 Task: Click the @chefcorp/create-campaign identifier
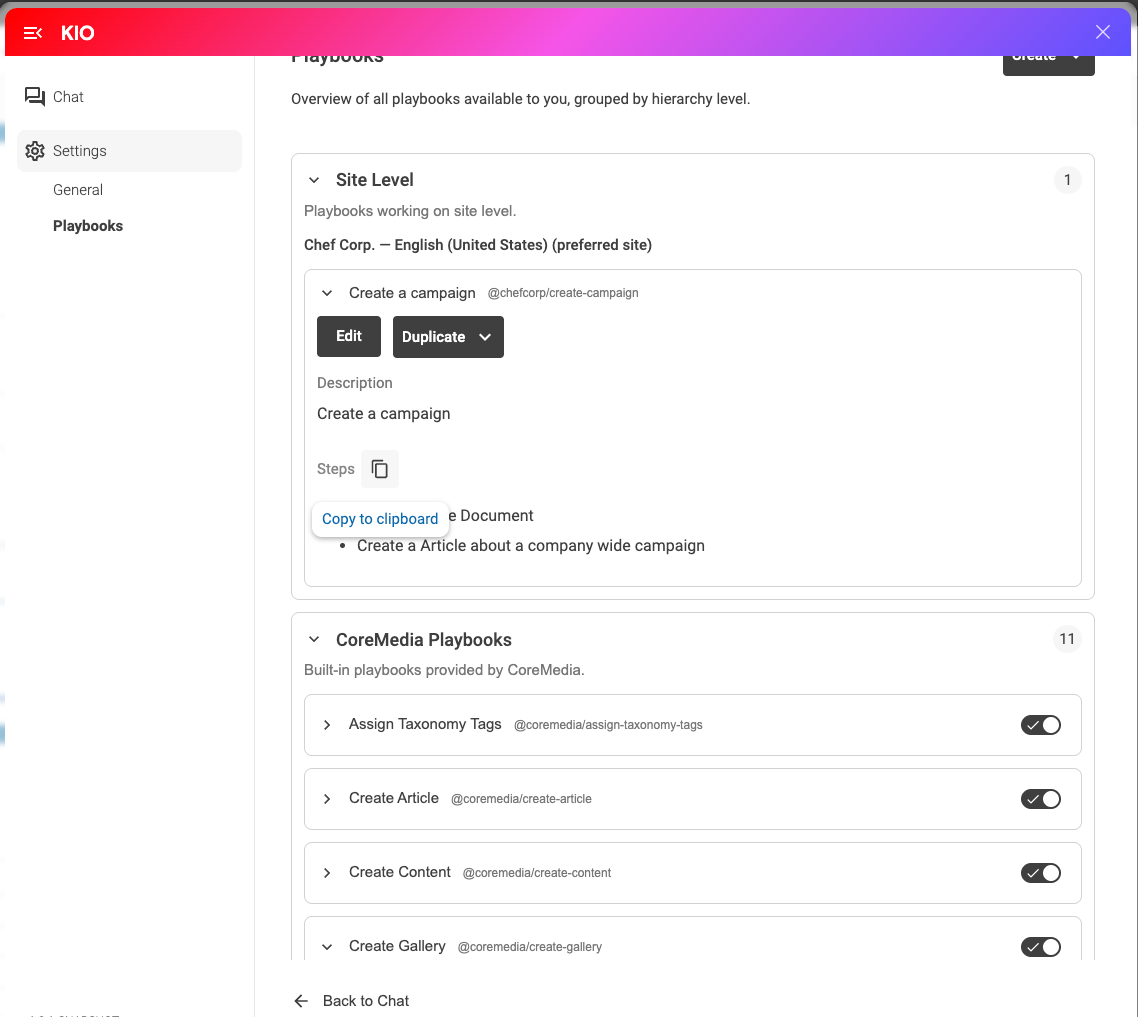tap(563, 293)
